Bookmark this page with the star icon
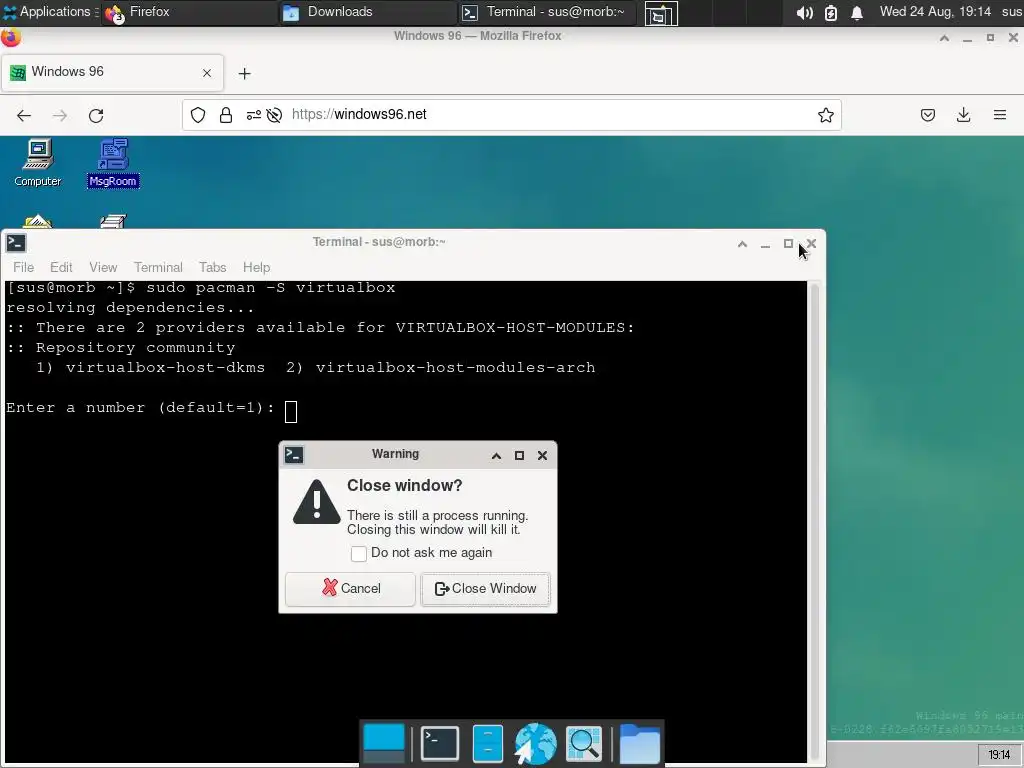Screen dimensions: 1024x768 point(825,115)
